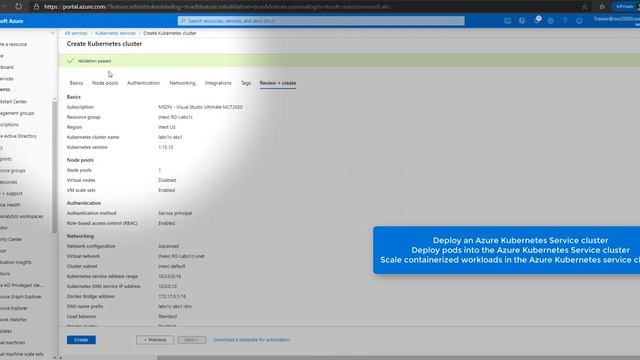
Task: Open portal settings gear icon
Action: (x=551, y=21)
